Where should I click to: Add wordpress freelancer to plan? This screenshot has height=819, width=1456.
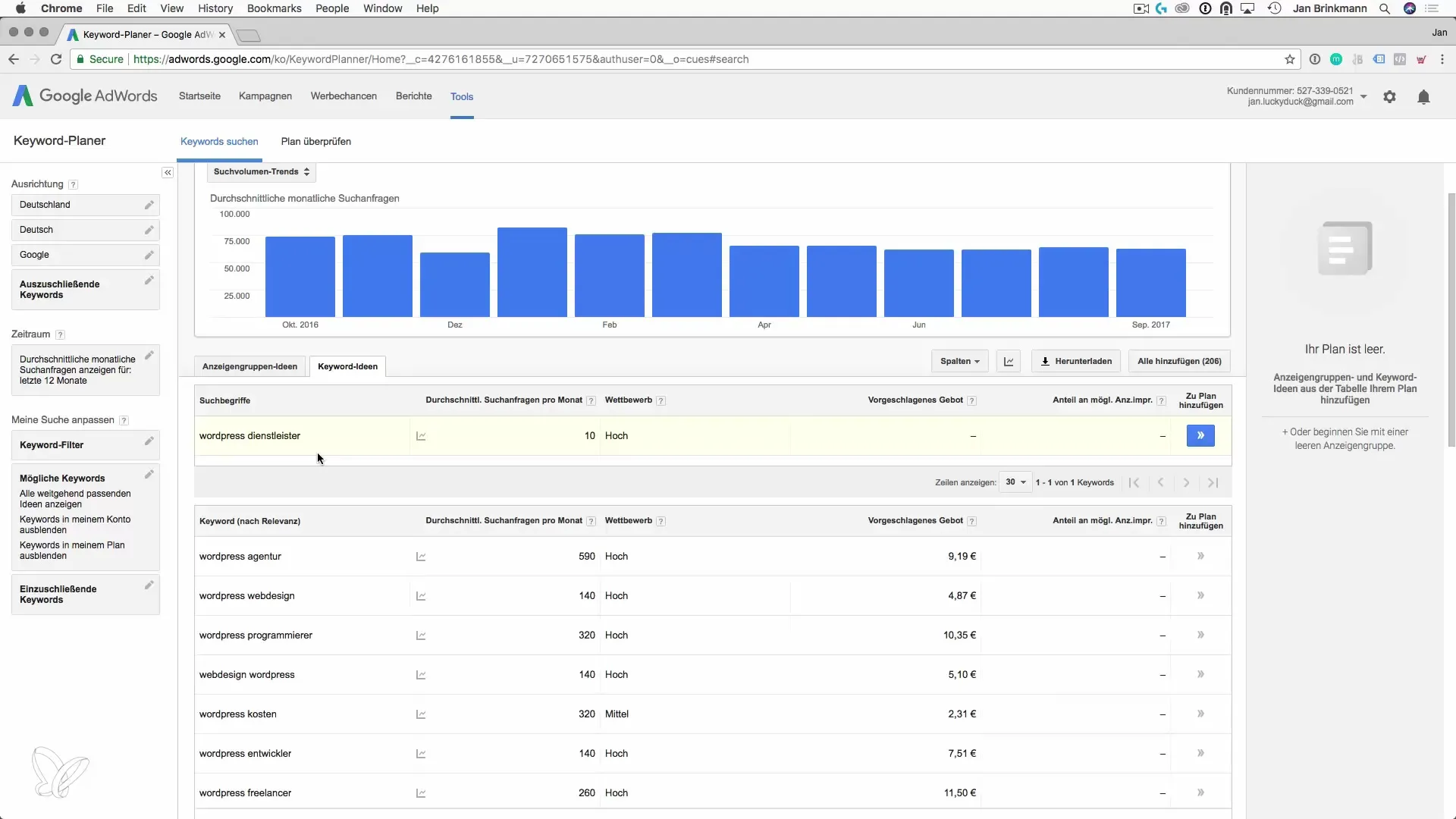tap(1200, 792)
